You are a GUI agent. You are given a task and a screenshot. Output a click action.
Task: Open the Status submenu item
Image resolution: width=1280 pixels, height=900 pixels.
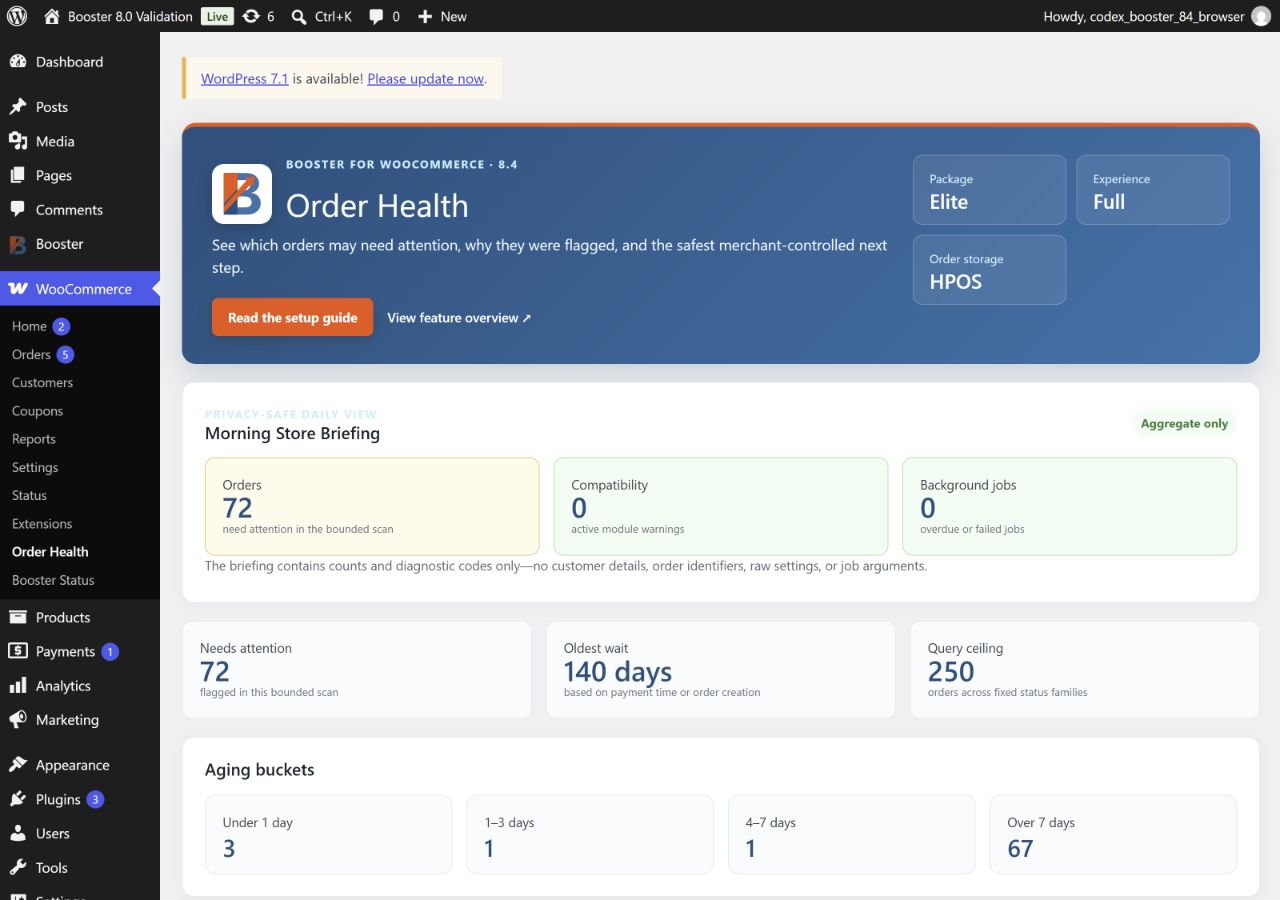[29, 495]
